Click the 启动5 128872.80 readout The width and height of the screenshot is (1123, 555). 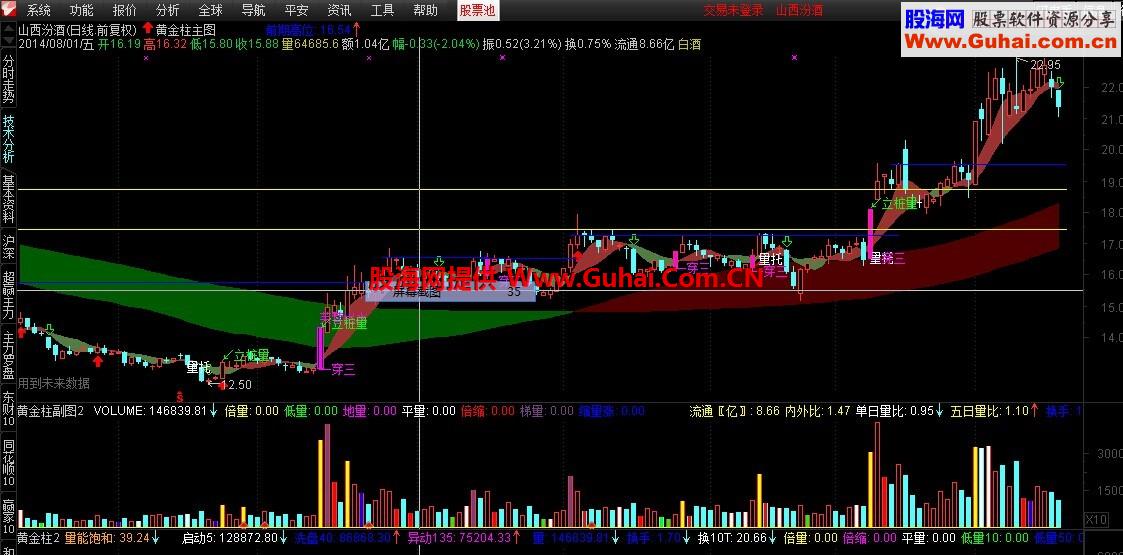(x=230, y=537)
